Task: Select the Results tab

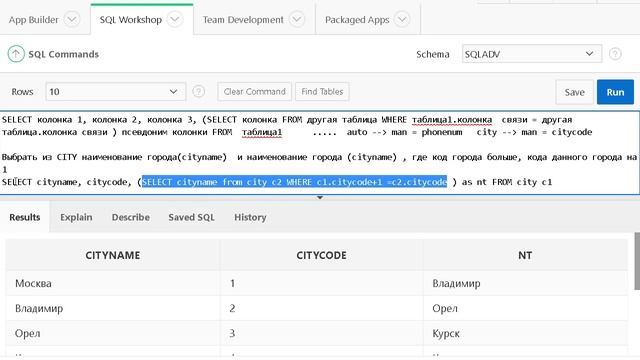Action: [x=24, y=217]
